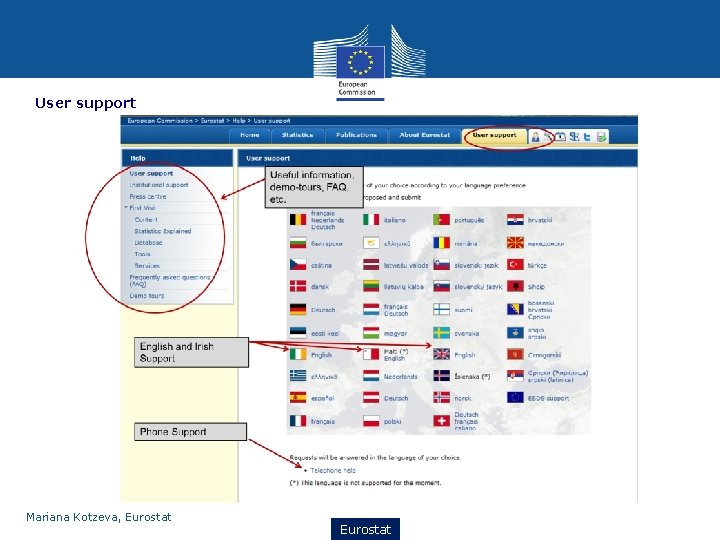Open Statistics Explained in the sidebar
720x540 pixels.
[x=163, y=231]
